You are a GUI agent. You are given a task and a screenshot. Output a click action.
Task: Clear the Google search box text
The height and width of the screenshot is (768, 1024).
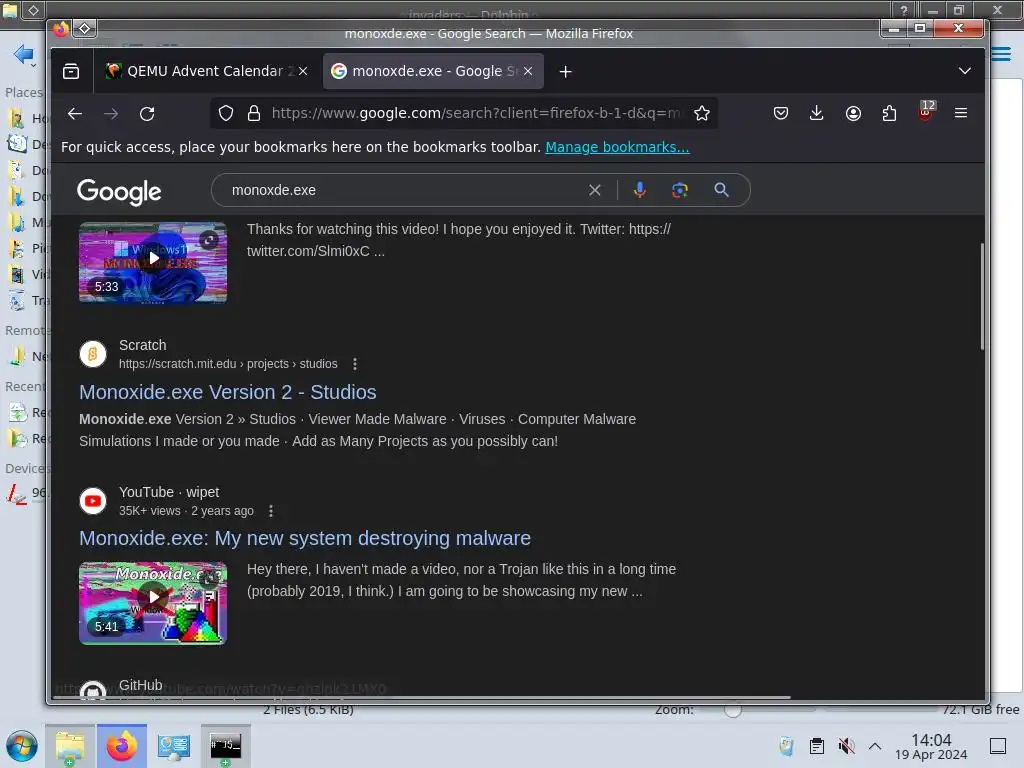point(594,190)
